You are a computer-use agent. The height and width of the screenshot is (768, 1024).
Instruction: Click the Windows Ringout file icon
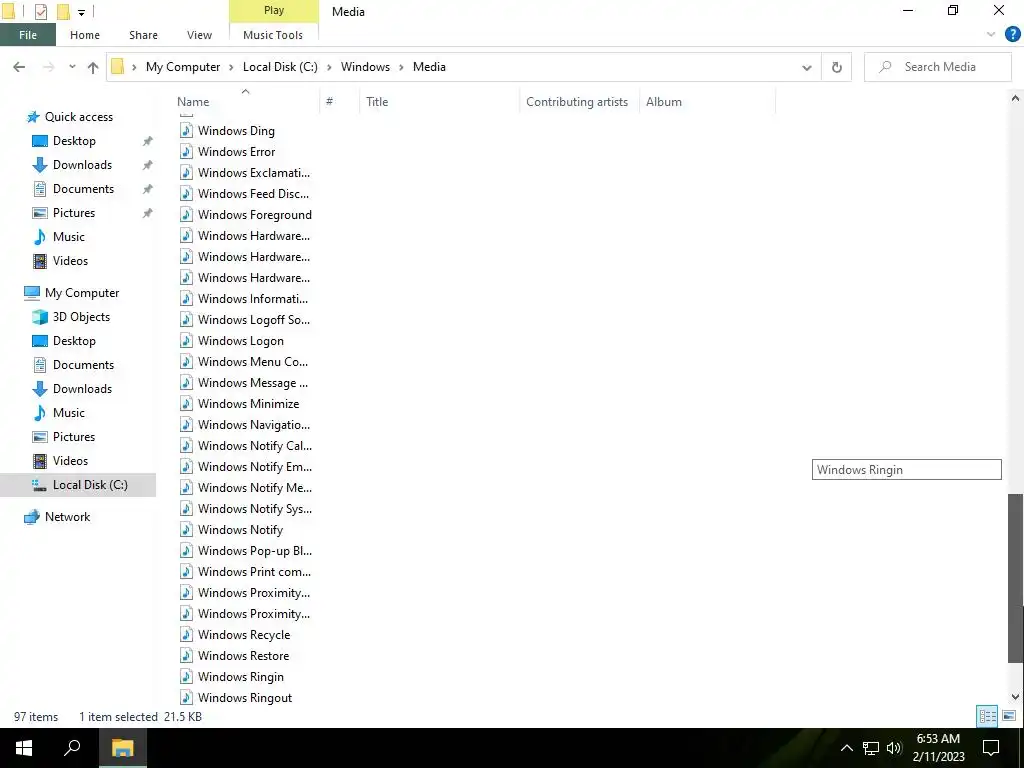point(186,697)
